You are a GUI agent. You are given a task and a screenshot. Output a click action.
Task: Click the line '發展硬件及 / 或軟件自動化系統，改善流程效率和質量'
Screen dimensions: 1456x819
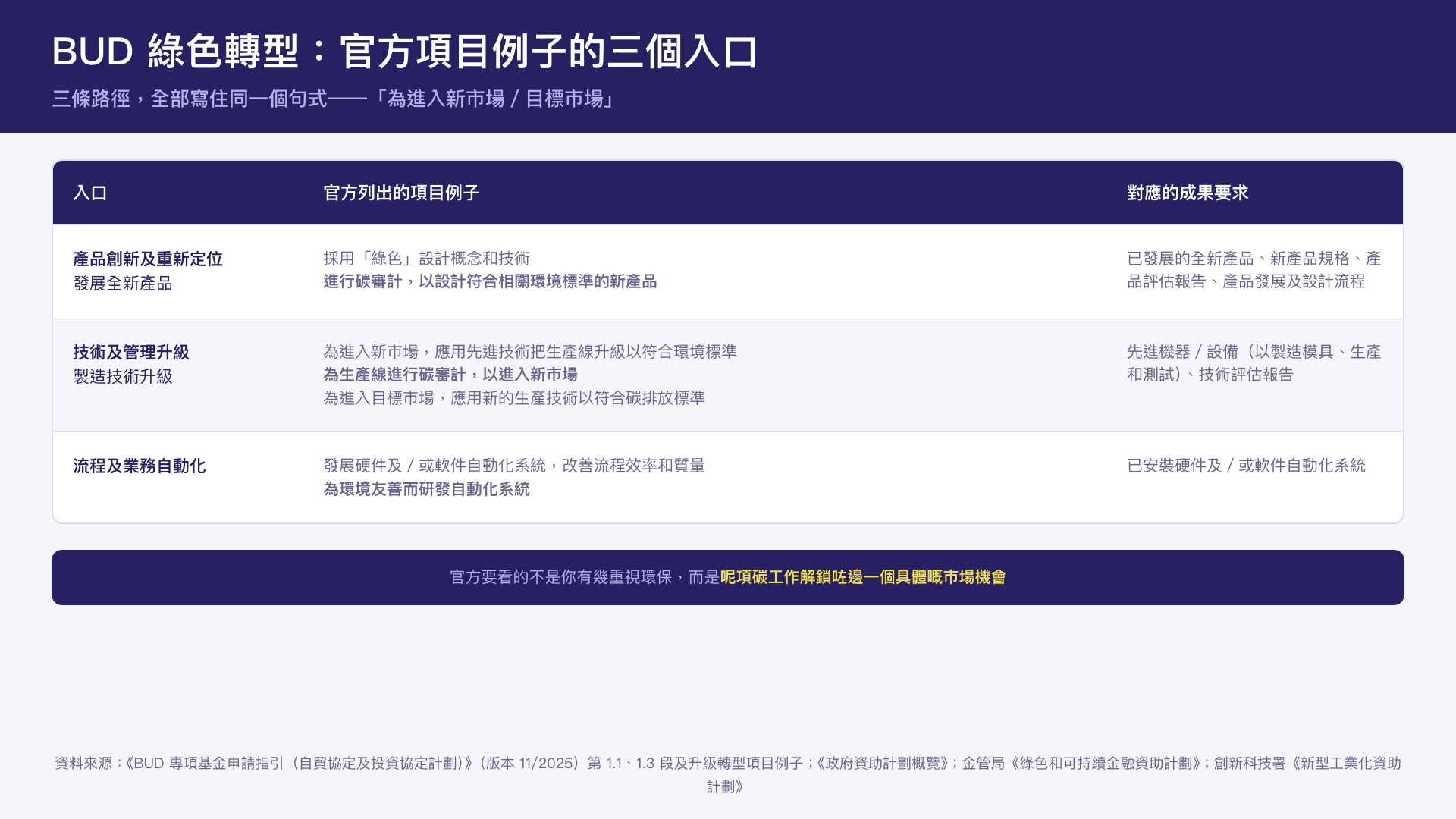click(x=514, y=466)
